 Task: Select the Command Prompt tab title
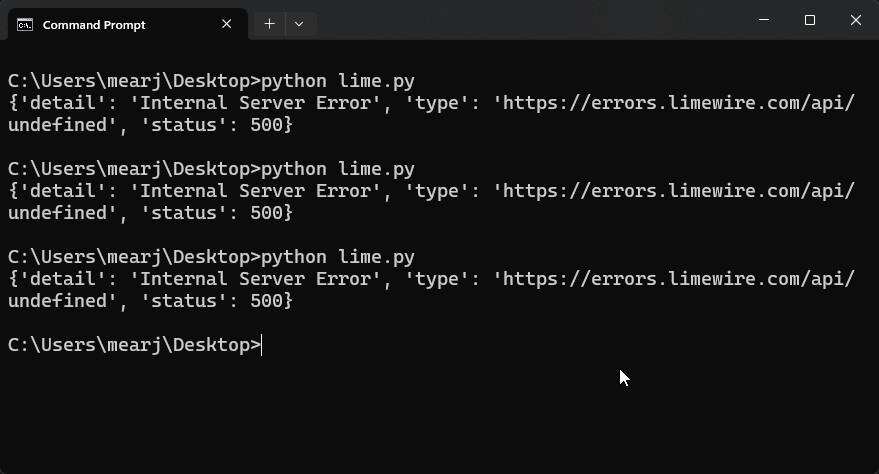[94, 25]
